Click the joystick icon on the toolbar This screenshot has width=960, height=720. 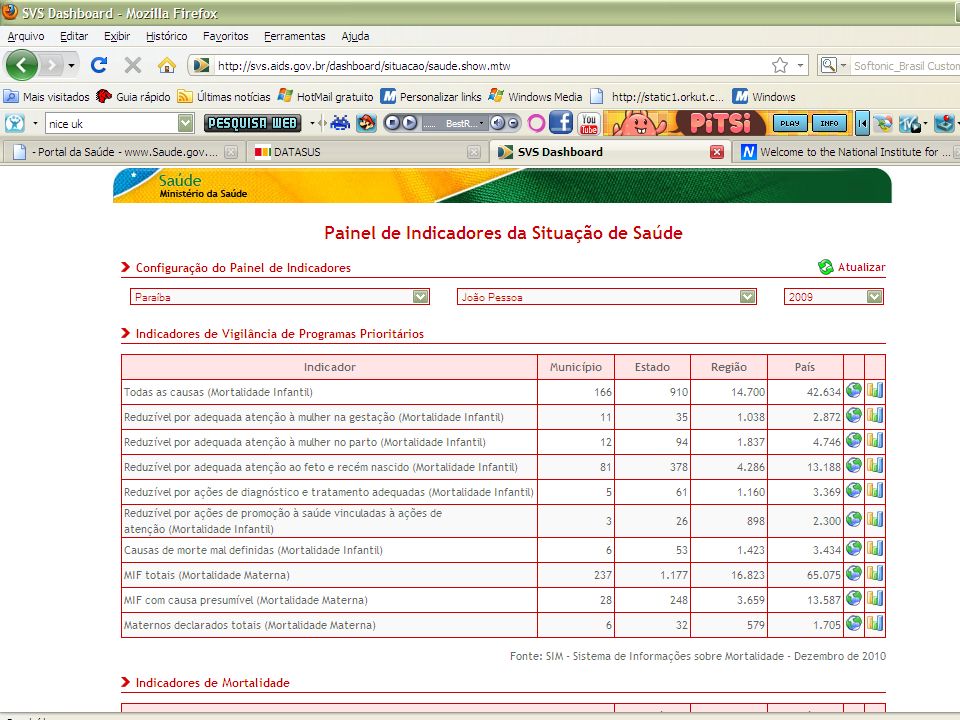[945, 123]
